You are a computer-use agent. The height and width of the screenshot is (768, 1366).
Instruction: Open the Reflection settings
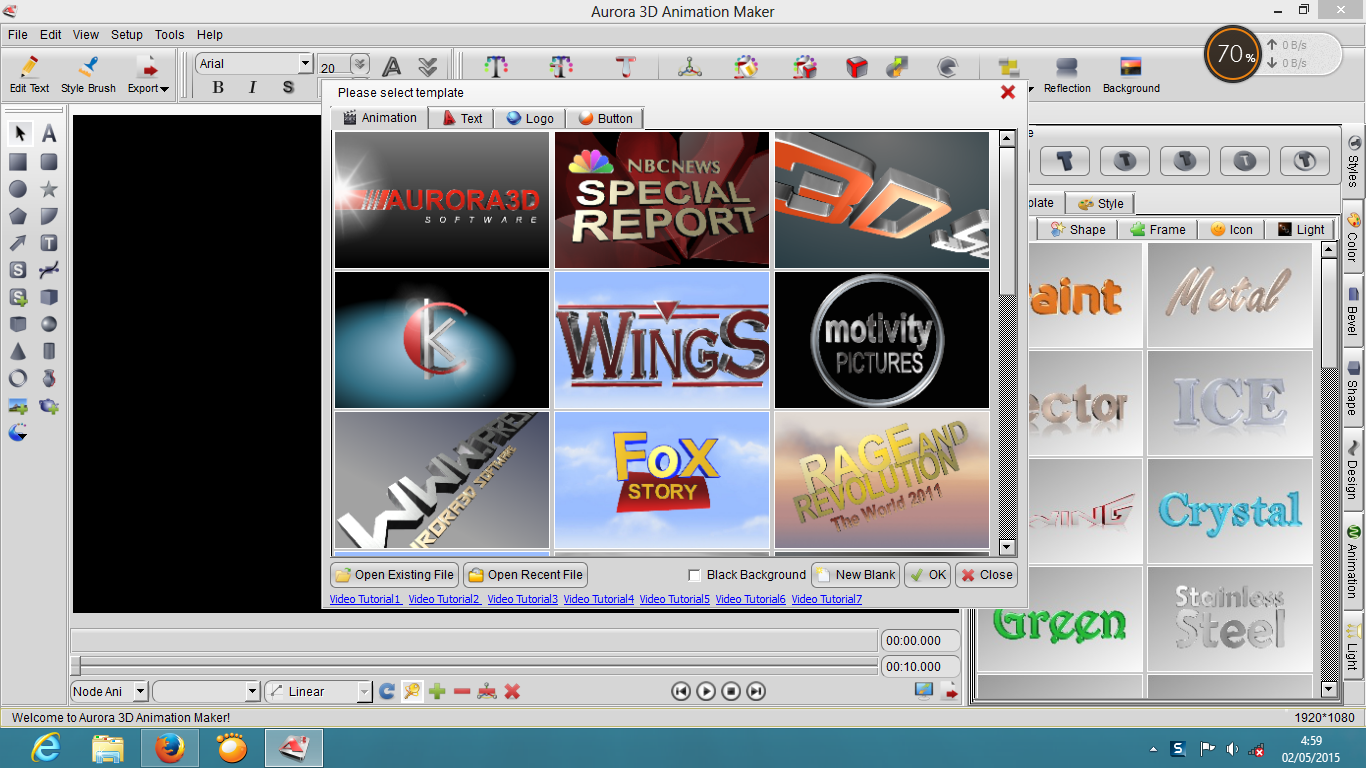[1067, 74]
